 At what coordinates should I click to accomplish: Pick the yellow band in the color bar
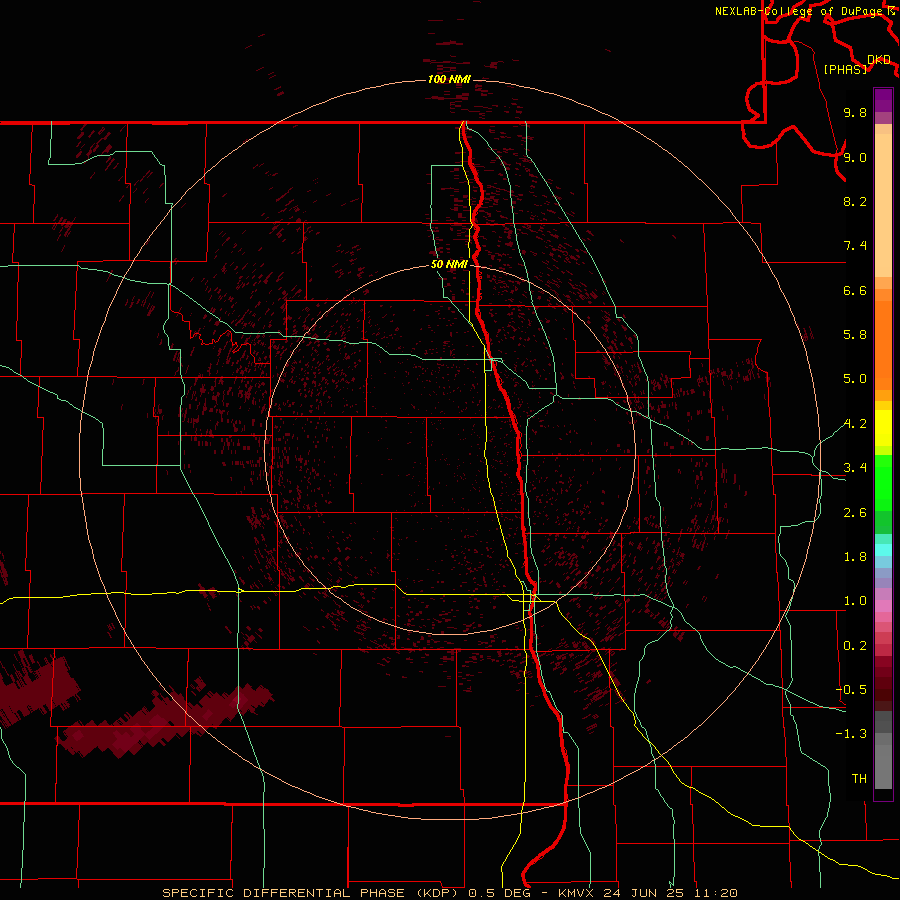tap(883, 428)
